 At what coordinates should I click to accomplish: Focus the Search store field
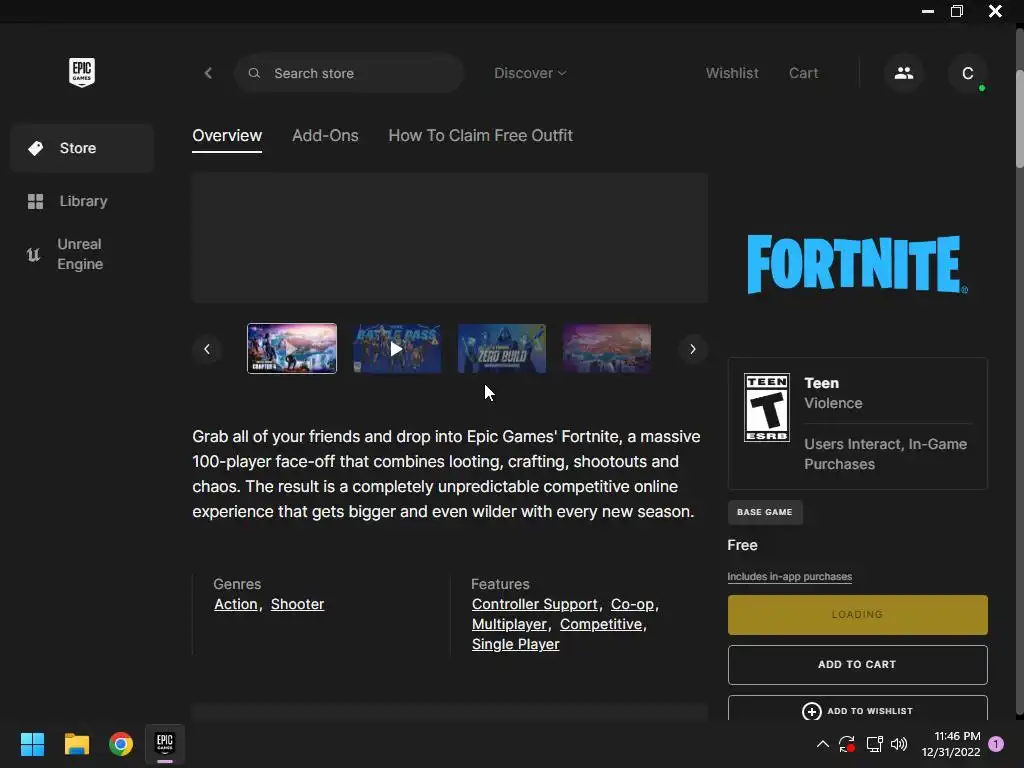pos(349,73)
